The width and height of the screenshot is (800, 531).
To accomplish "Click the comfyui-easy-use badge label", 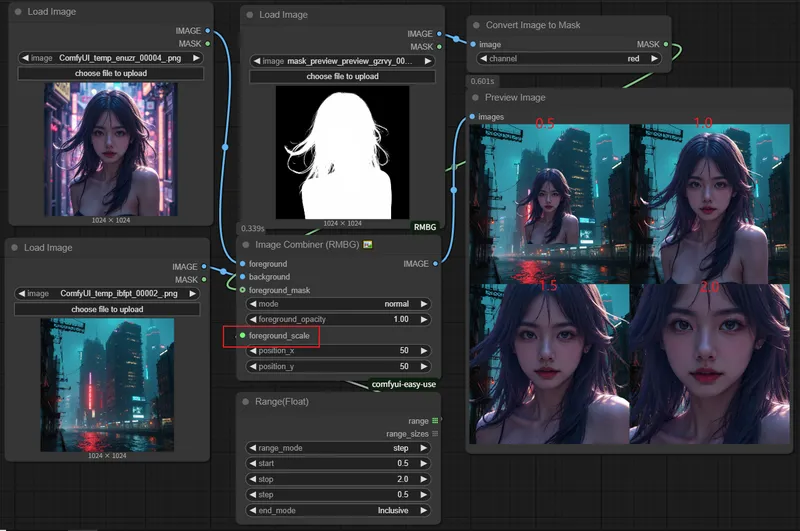I will pyautogui.click(x=403, y=384).
